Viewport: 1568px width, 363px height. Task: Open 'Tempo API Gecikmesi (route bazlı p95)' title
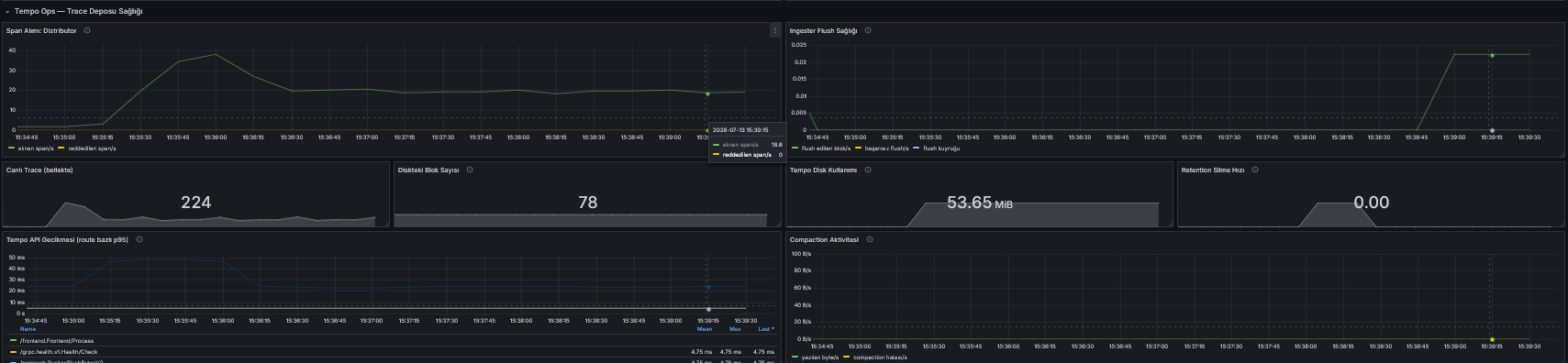(x=67, y=239)
